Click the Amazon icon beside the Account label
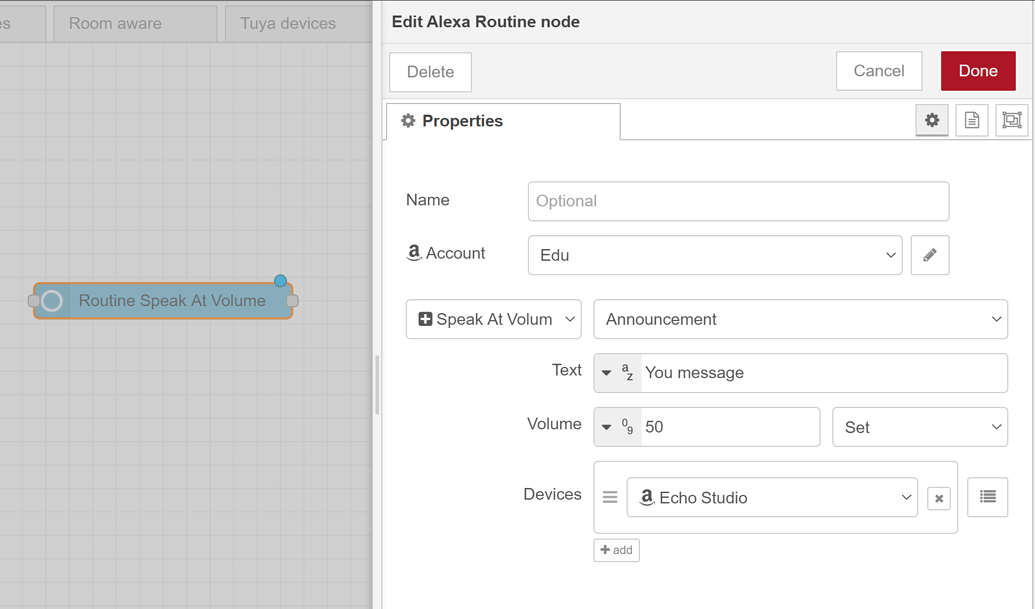Image resolution: width=1035 pixels, height=609 pixels. (x=414, y=253)
